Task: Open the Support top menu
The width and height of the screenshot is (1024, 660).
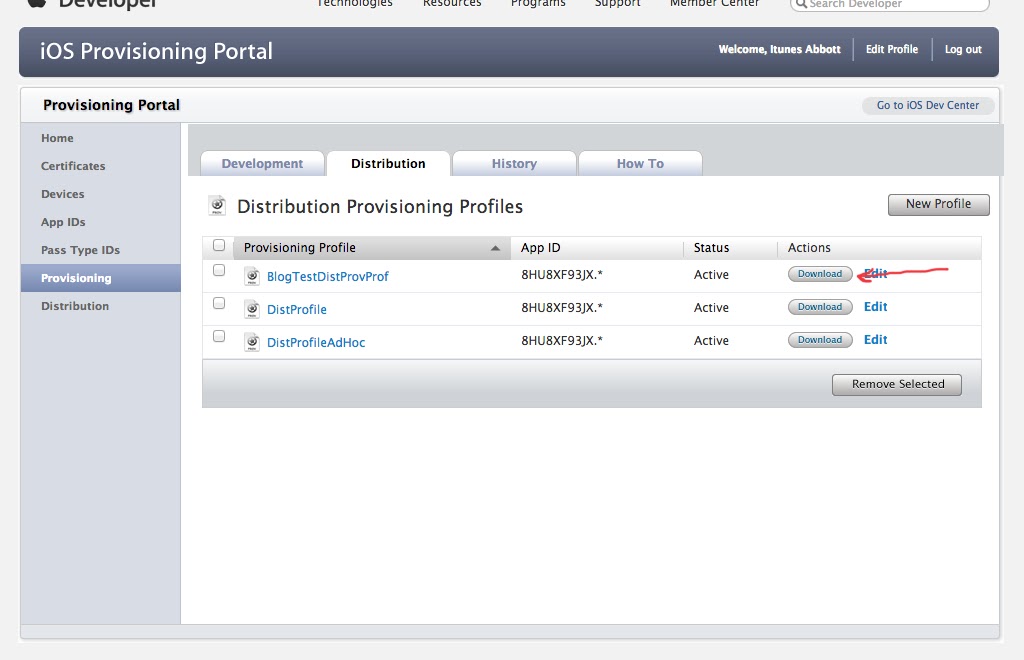Action: [x=618, y=3]
